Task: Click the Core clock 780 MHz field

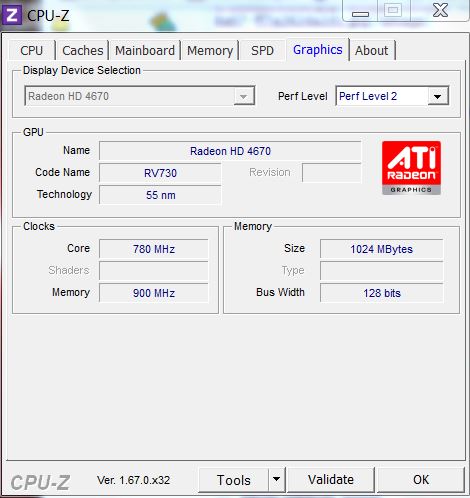Action: click(154, 249)
